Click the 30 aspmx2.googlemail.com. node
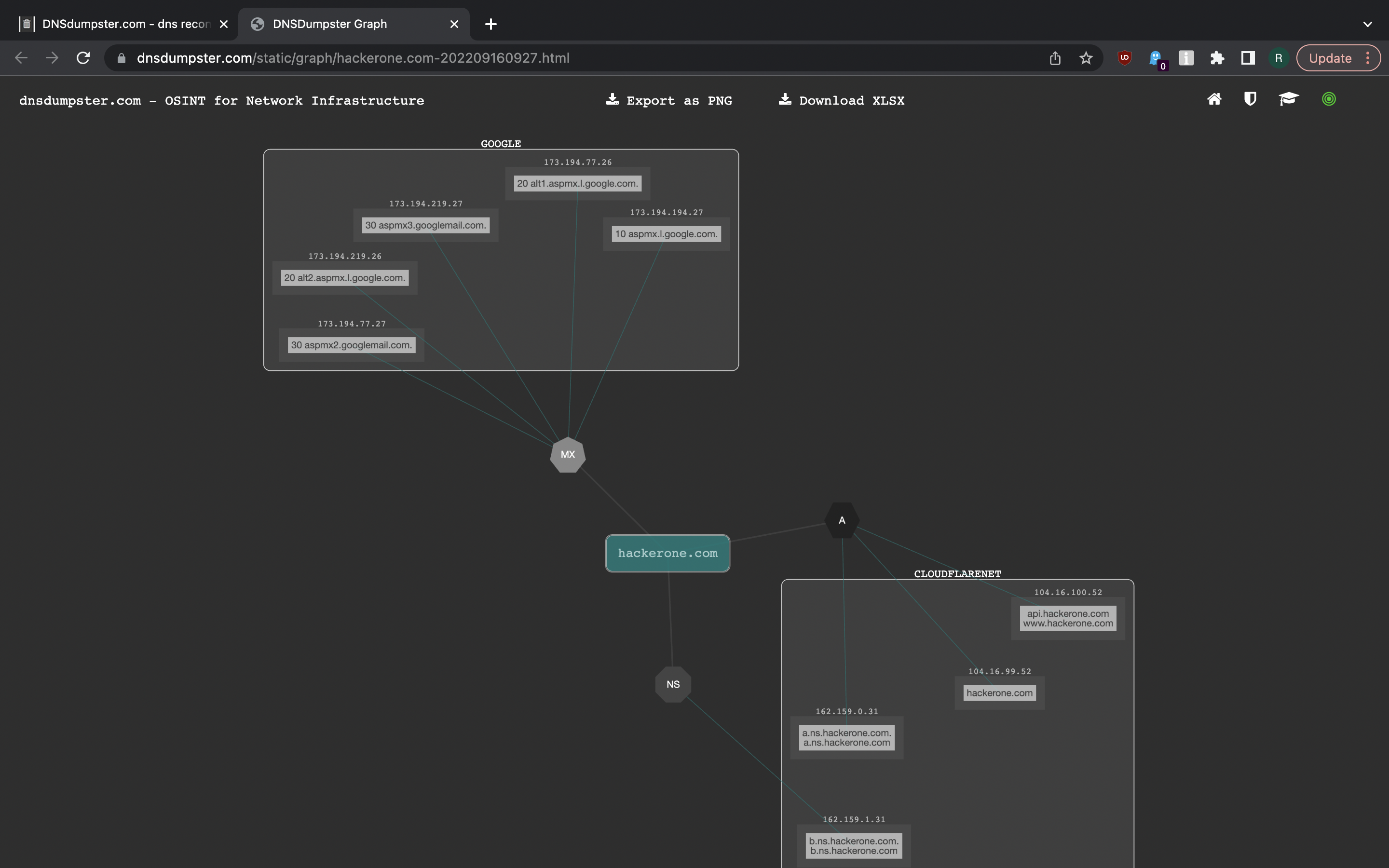The height and width of the screenshot is (868, 1389). [352, 345]
